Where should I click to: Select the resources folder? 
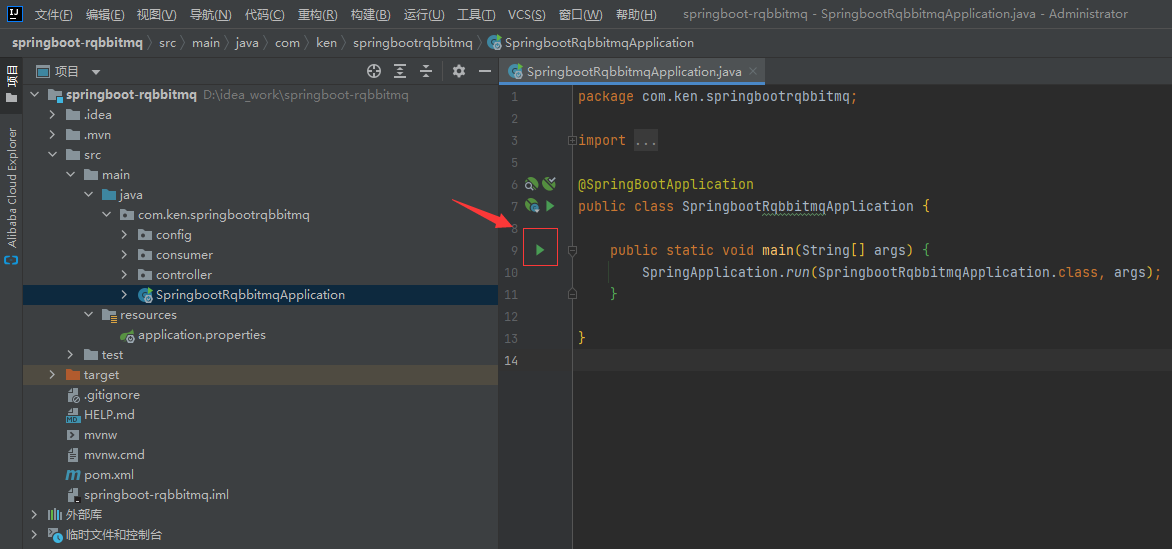148,315
